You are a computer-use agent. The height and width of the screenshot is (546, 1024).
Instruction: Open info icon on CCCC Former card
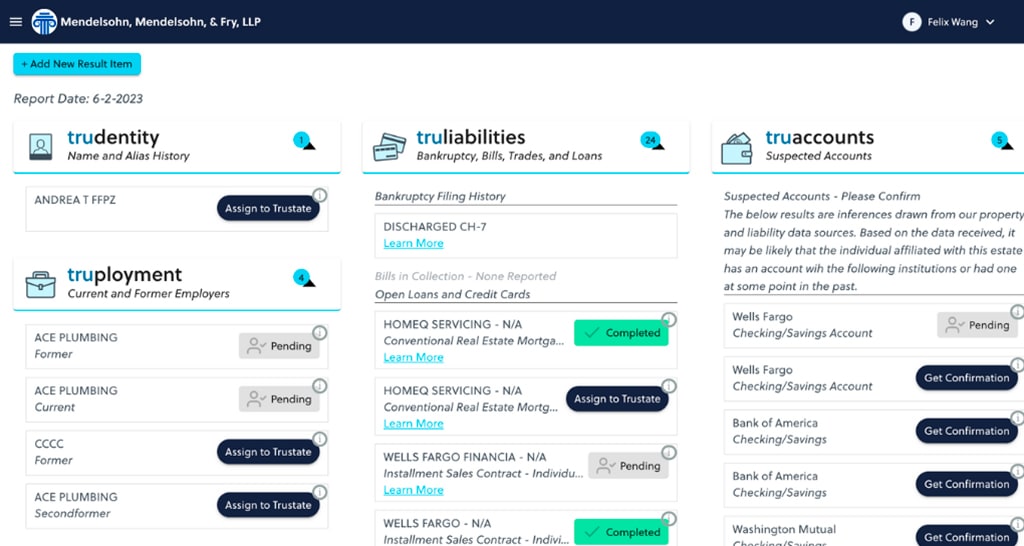[x=319, y=439]
